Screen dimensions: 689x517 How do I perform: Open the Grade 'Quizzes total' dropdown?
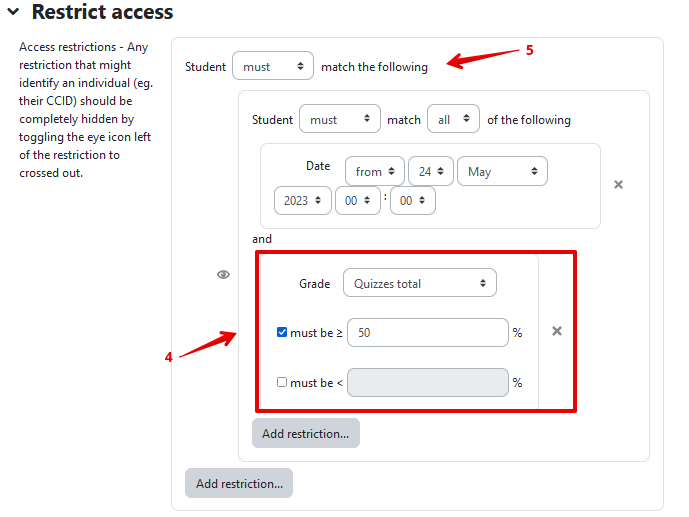419,284
